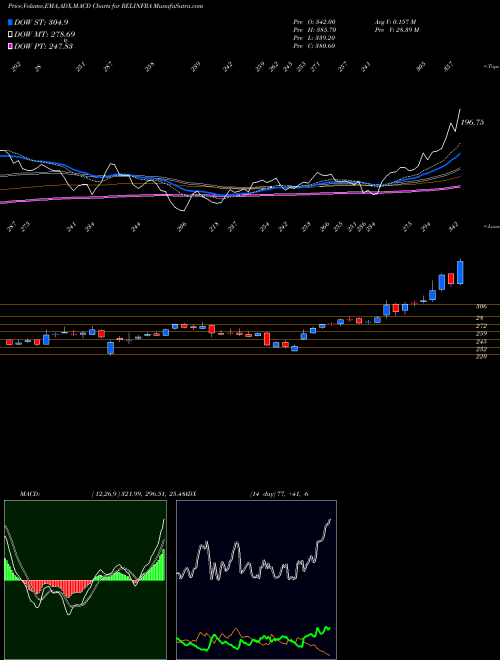
Task: Click the MACD: heading label
Action: [30, 494]
